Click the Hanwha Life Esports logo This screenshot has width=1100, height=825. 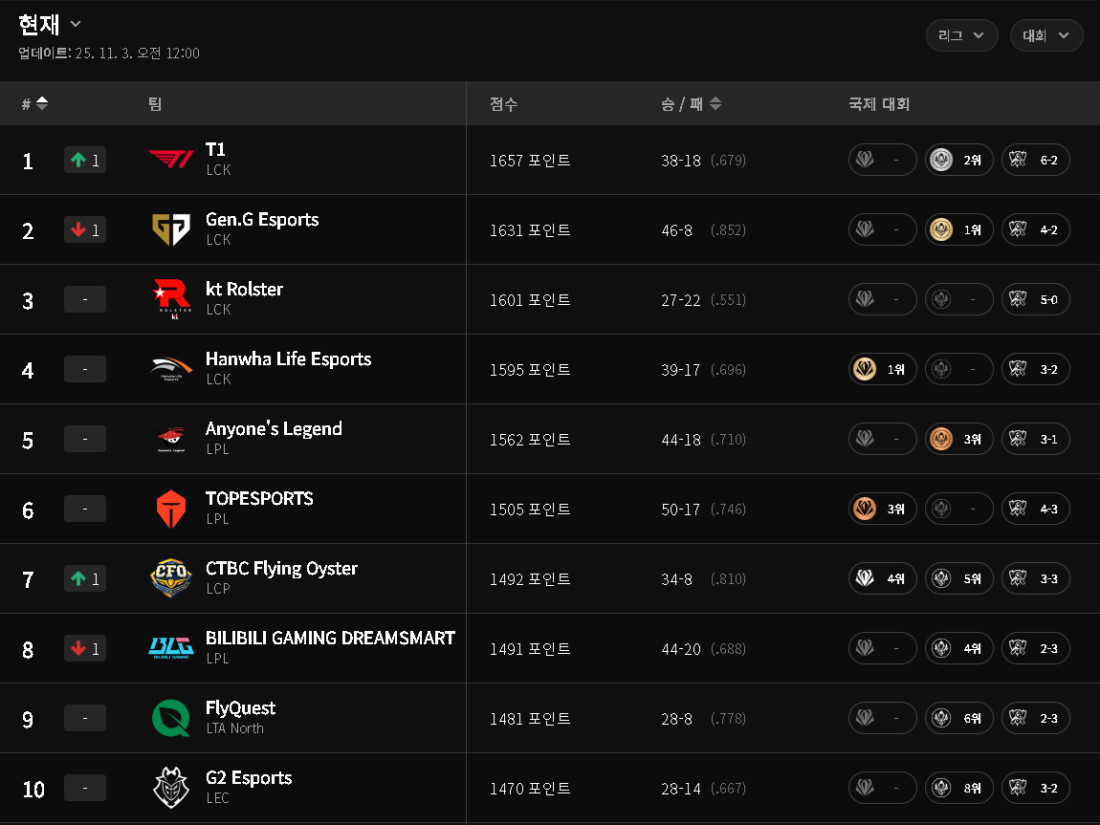170,369
